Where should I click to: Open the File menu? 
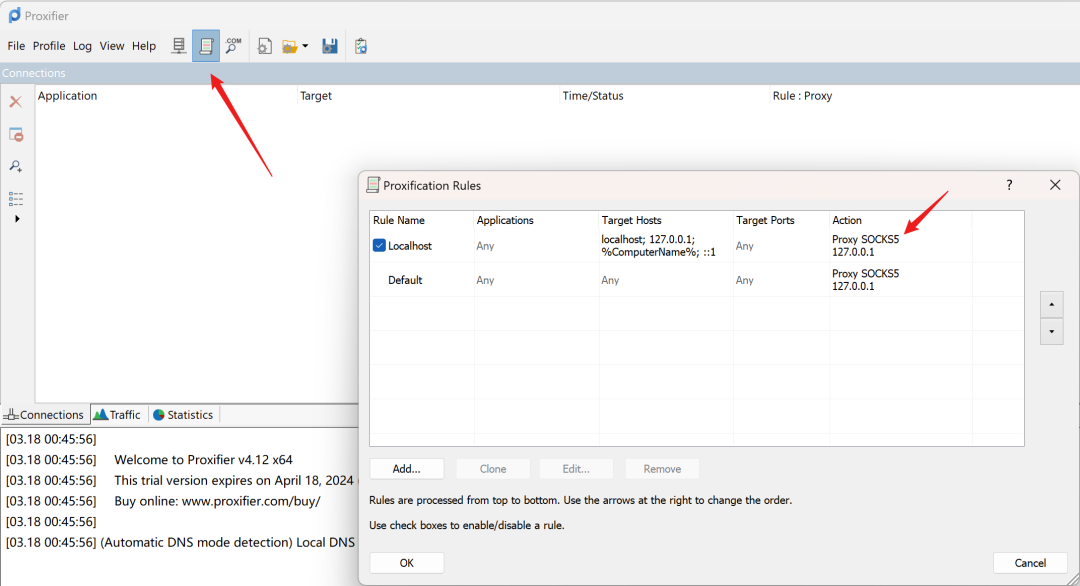16,46
